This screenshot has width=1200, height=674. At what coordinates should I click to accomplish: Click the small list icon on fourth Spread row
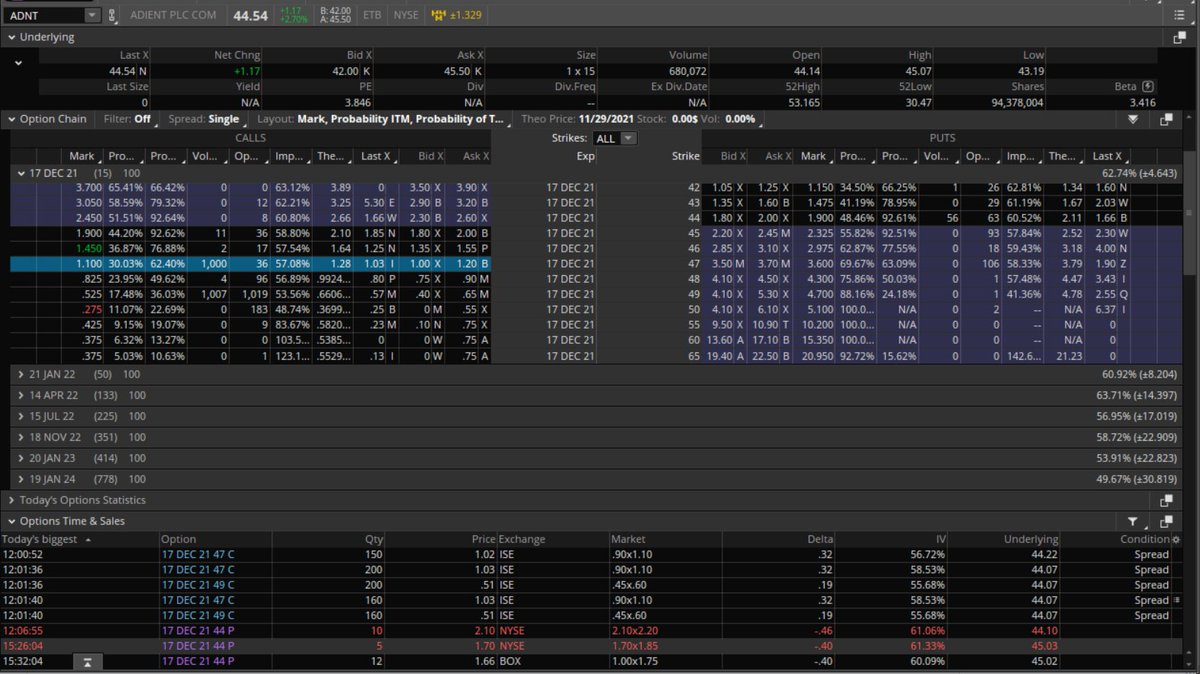(x=1177, y=600)
